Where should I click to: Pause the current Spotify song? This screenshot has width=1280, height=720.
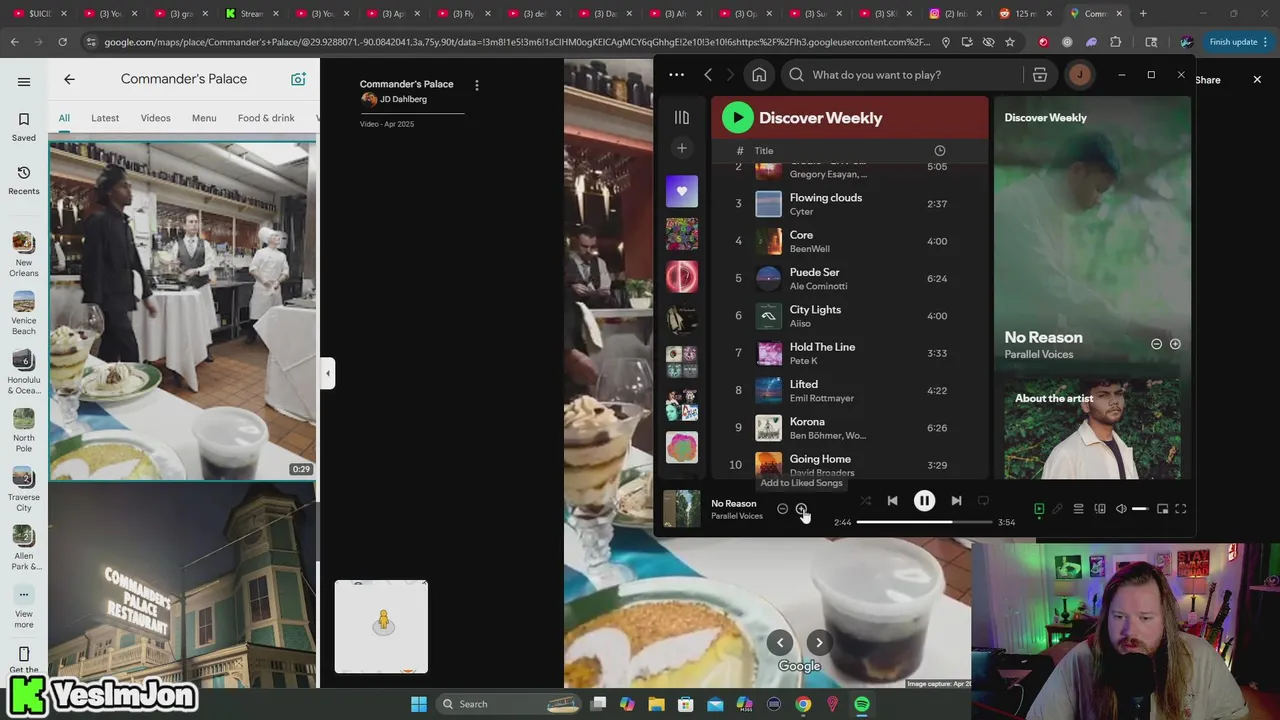tap(924, 501)
